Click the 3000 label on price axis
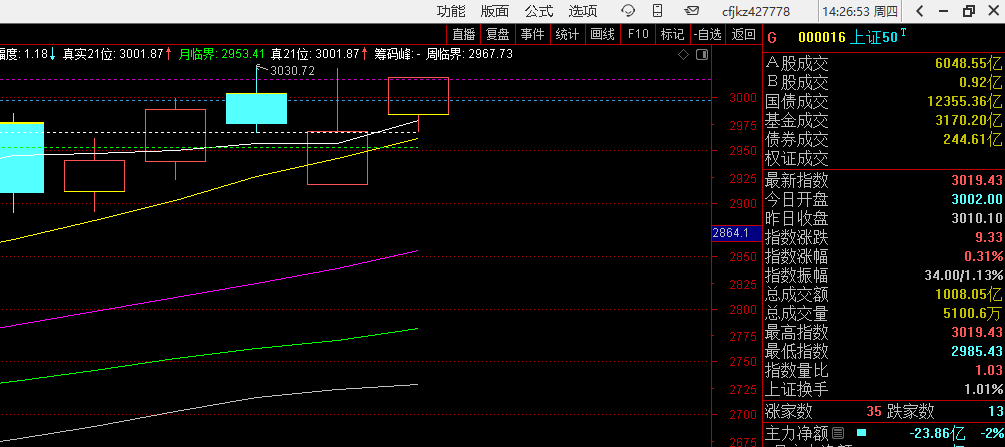The height and width of the screenshot is (447, 1005). (x=742, y=99)
